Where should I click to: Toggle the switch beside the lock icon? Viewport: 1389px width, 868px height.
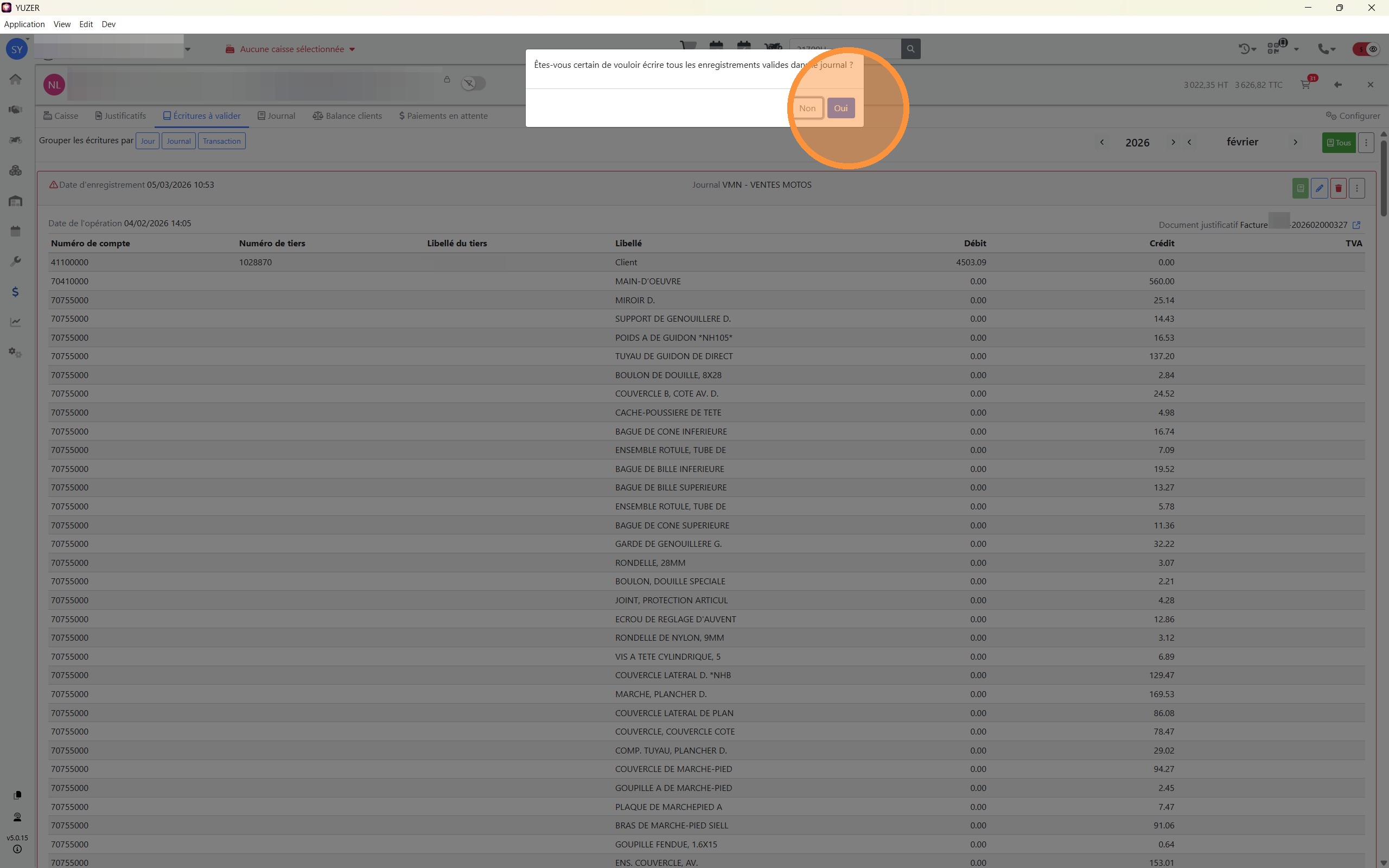tap(474, 84)
